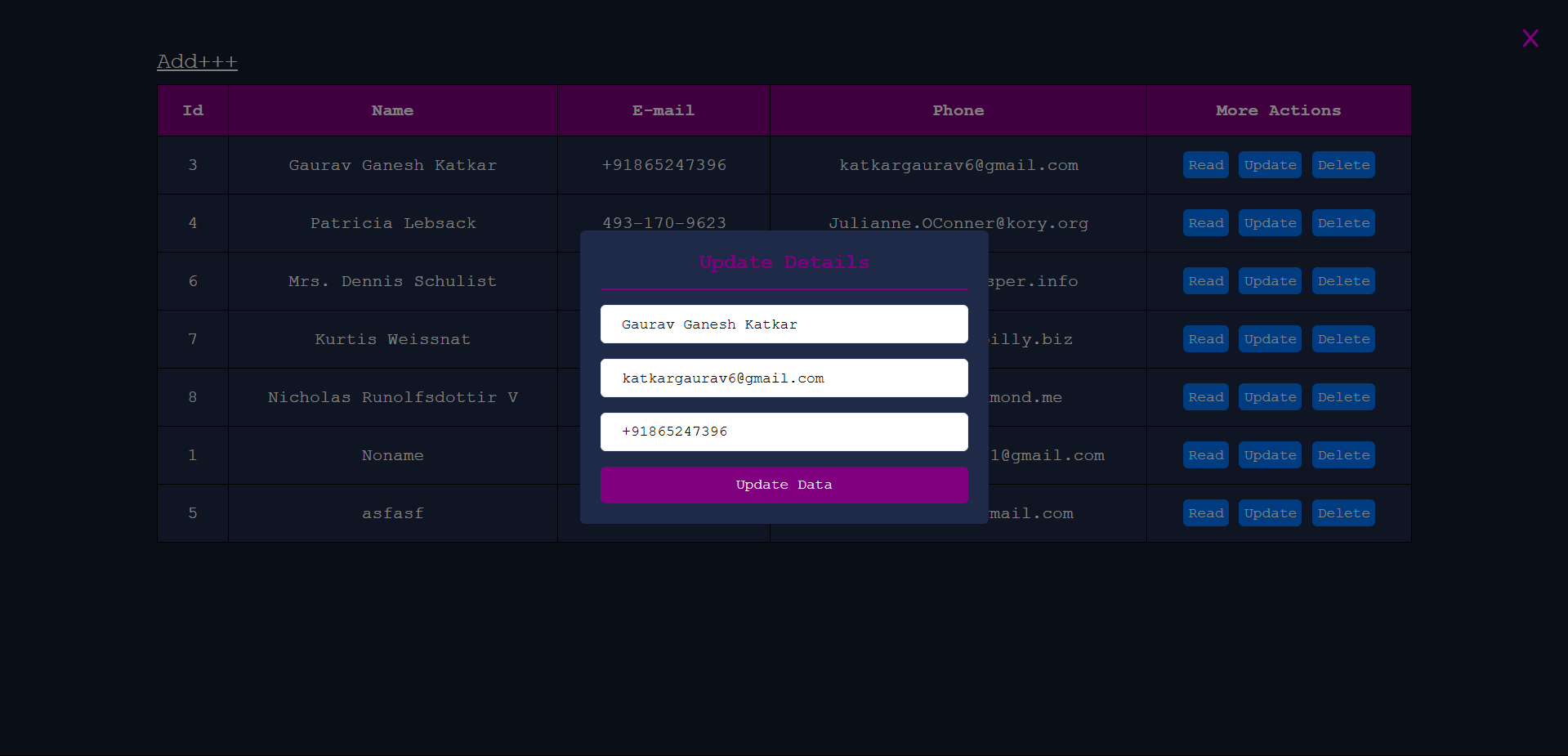
Task: Update the Kurtis Weissnat record
Action: [1270, 339]
